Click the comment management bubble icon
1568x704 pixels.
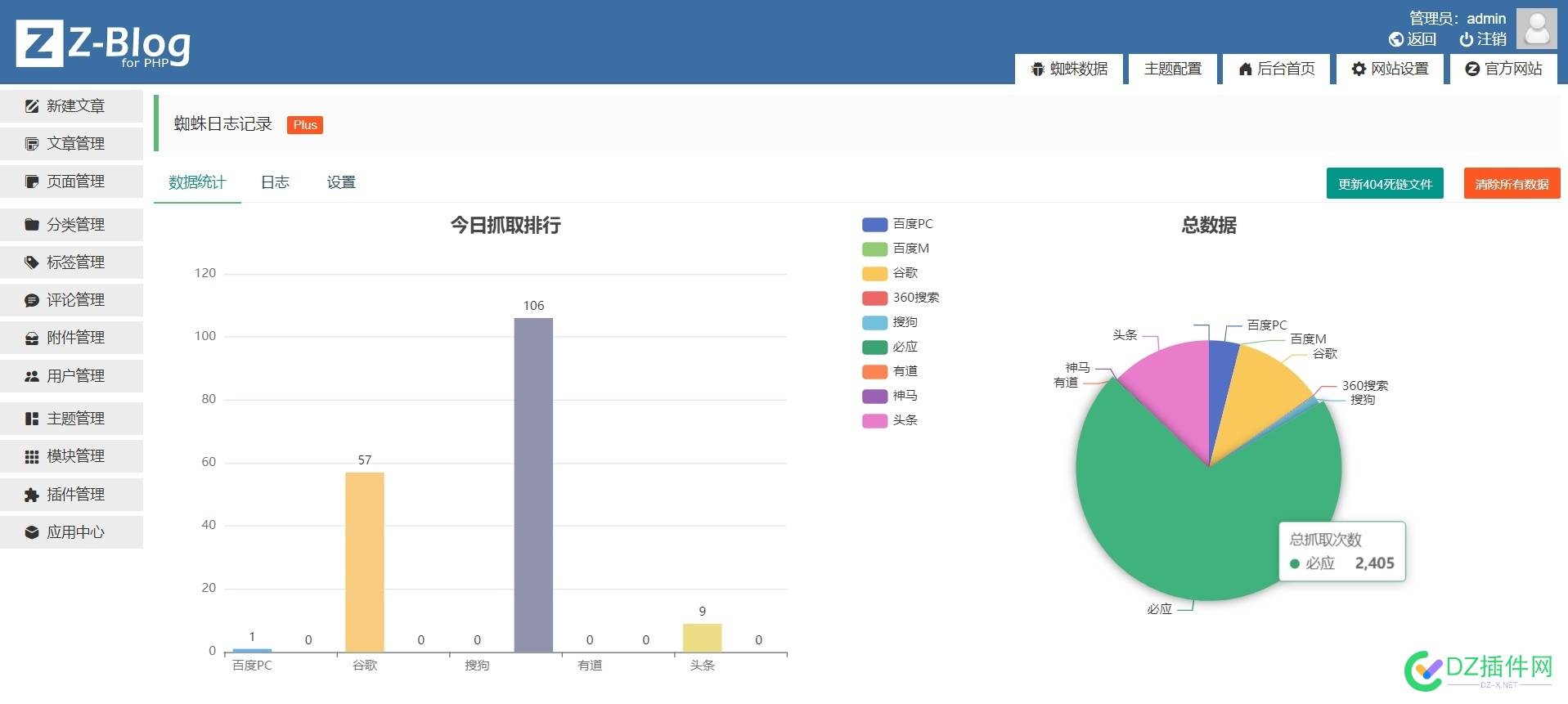point(32,300)
